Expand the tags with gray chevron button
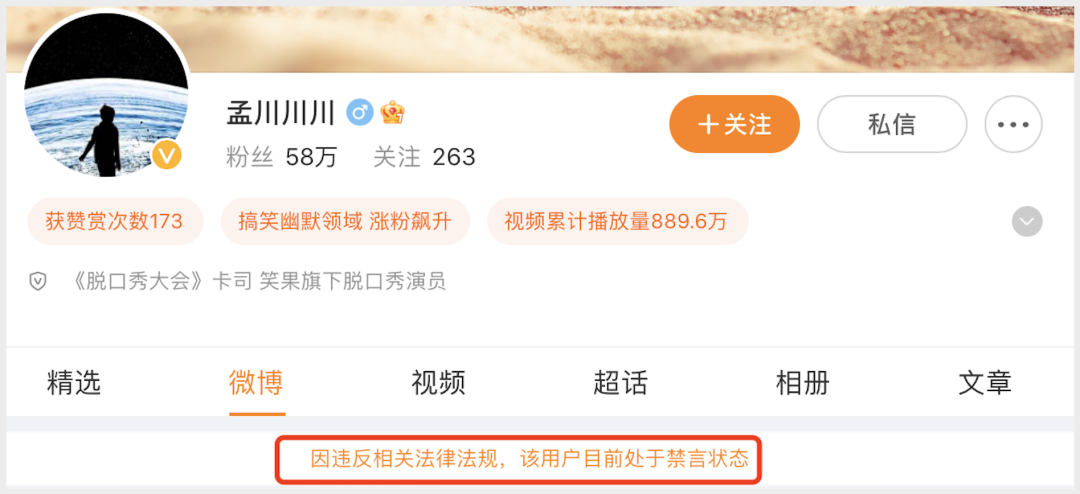1080x494 pixels. [1027, 222]
